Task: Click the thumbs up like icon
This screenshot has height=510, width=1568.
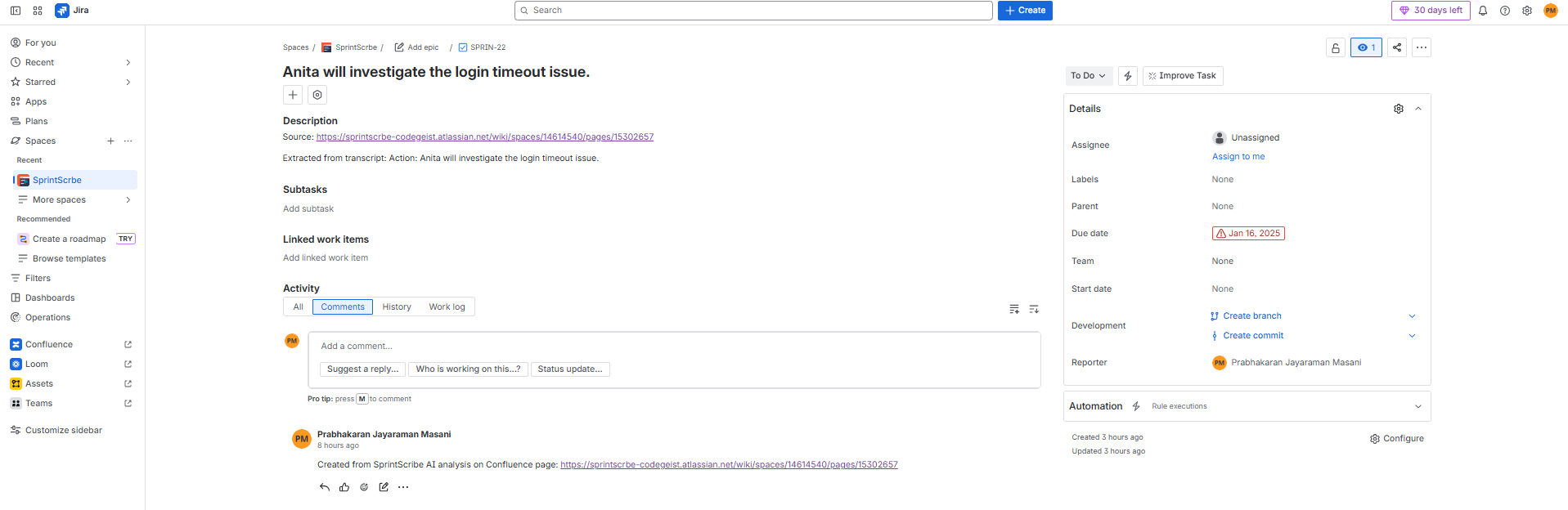Action: coord(344,487)
